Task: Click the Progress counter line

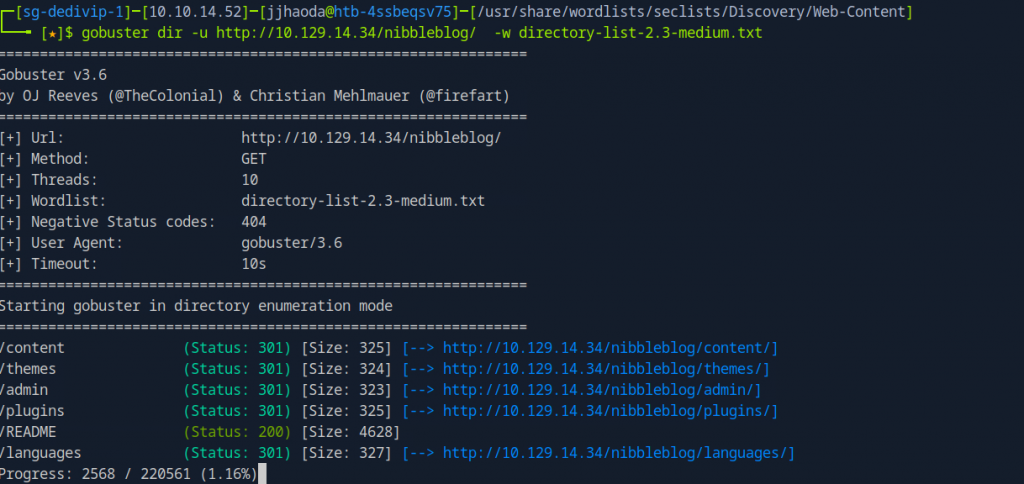Action: pyautogui.click(x=129, y=474)
